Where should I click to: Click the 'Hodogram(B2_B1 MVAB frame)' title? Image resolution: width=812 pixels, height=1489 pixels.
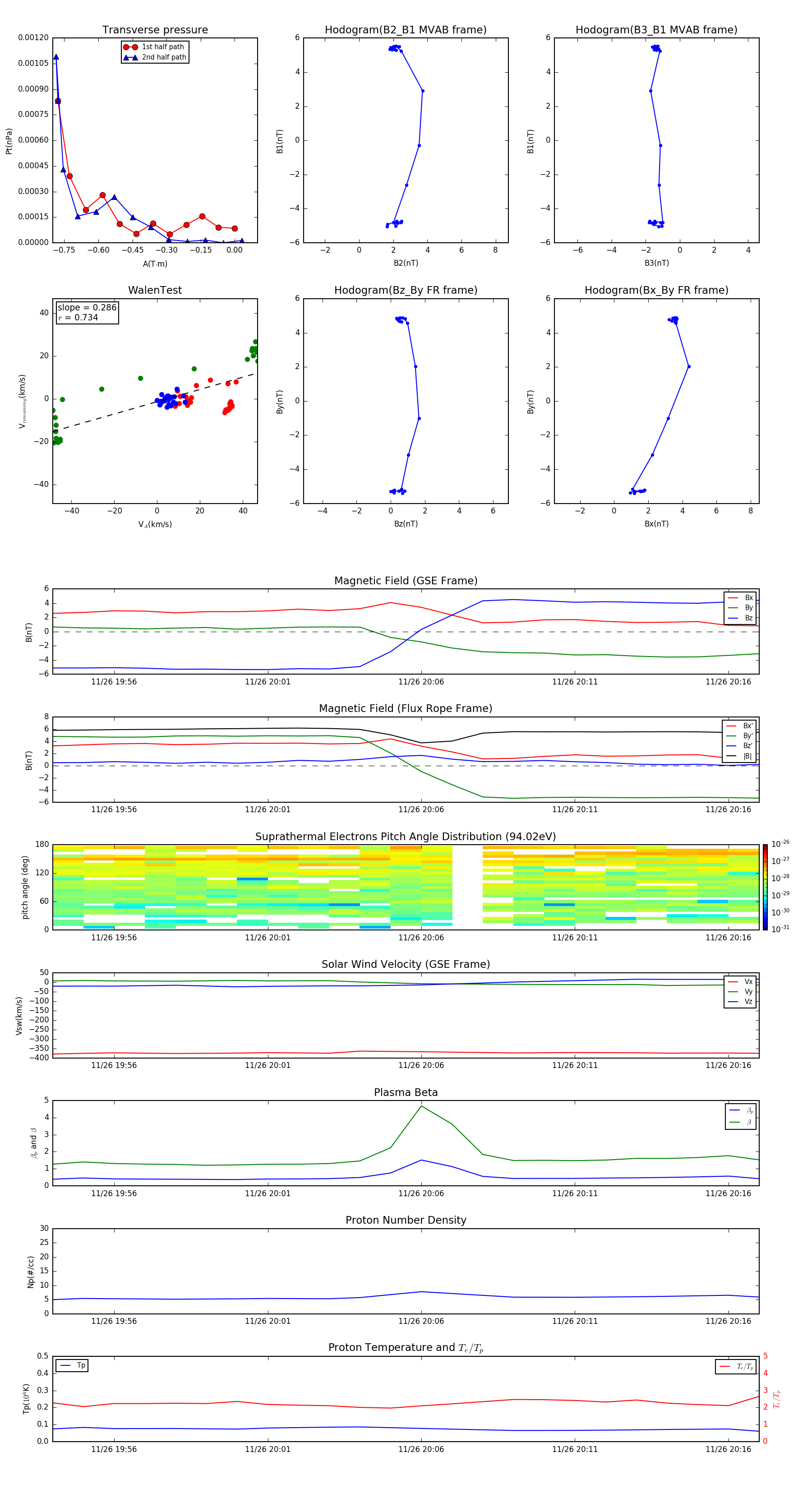406,30
